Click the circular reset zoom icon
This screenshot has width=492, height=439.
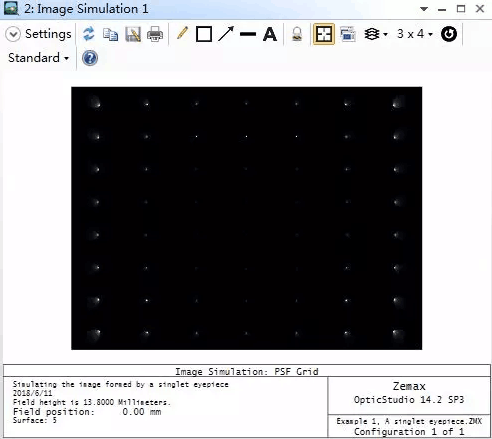click(x=449, y=34)
